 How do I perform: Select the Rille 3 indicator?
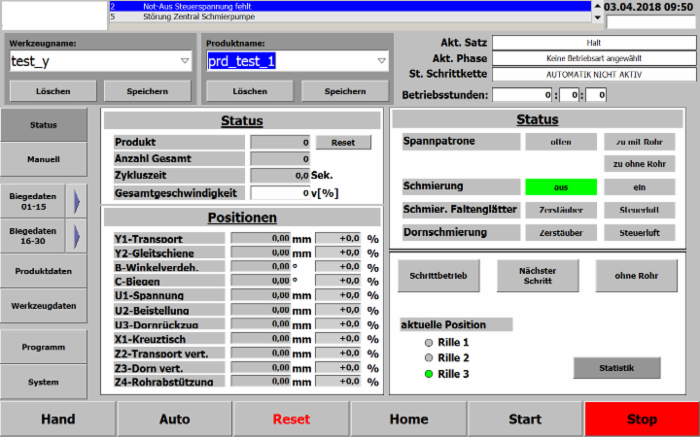[x=428, y=373]
